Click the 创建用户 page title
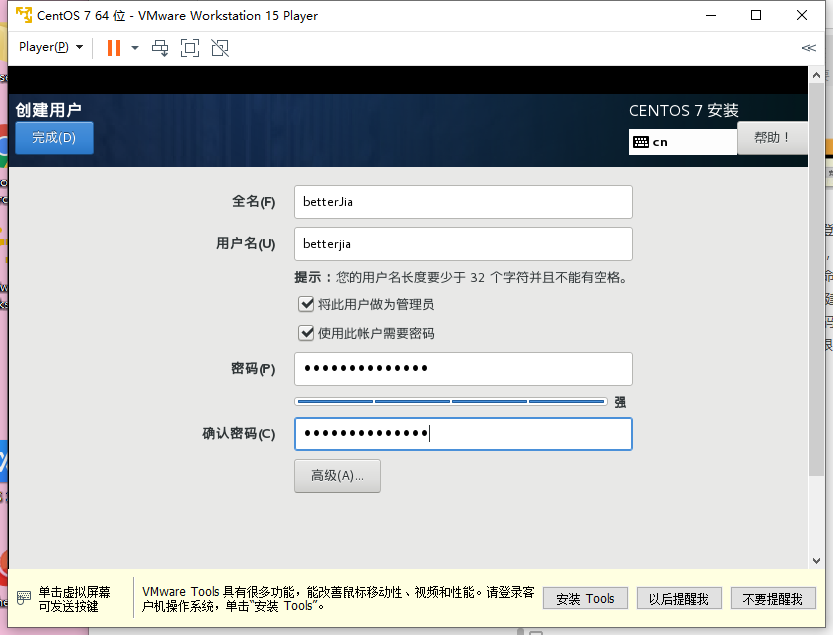Viewport: 833px width, 635px height. pyautogui.click(x=48, y=109)
